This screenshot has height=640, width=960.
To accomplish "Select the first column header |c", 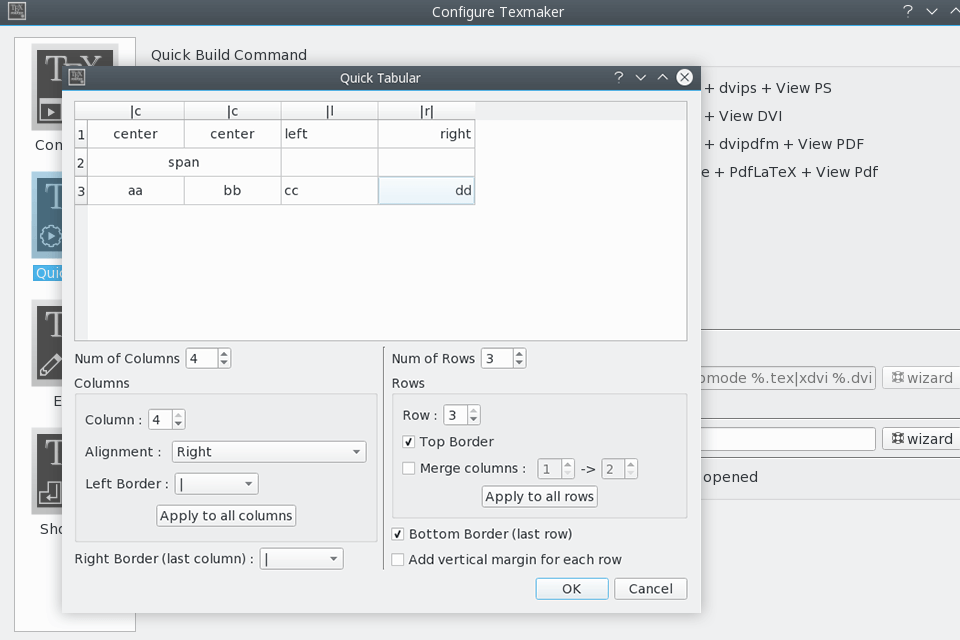I will click(x=135, y=111).
